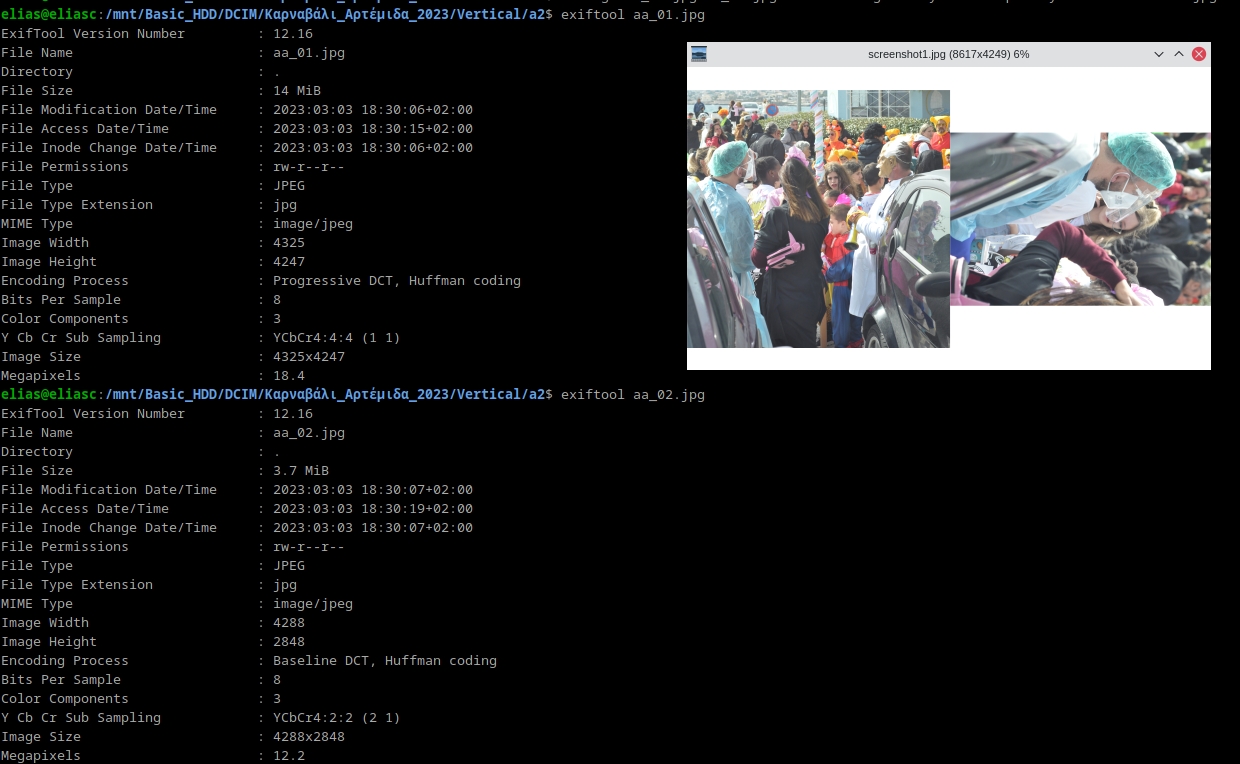Click the image/jpeg MIME Type value
The image size is (1240, 764).
coord(312,223)
